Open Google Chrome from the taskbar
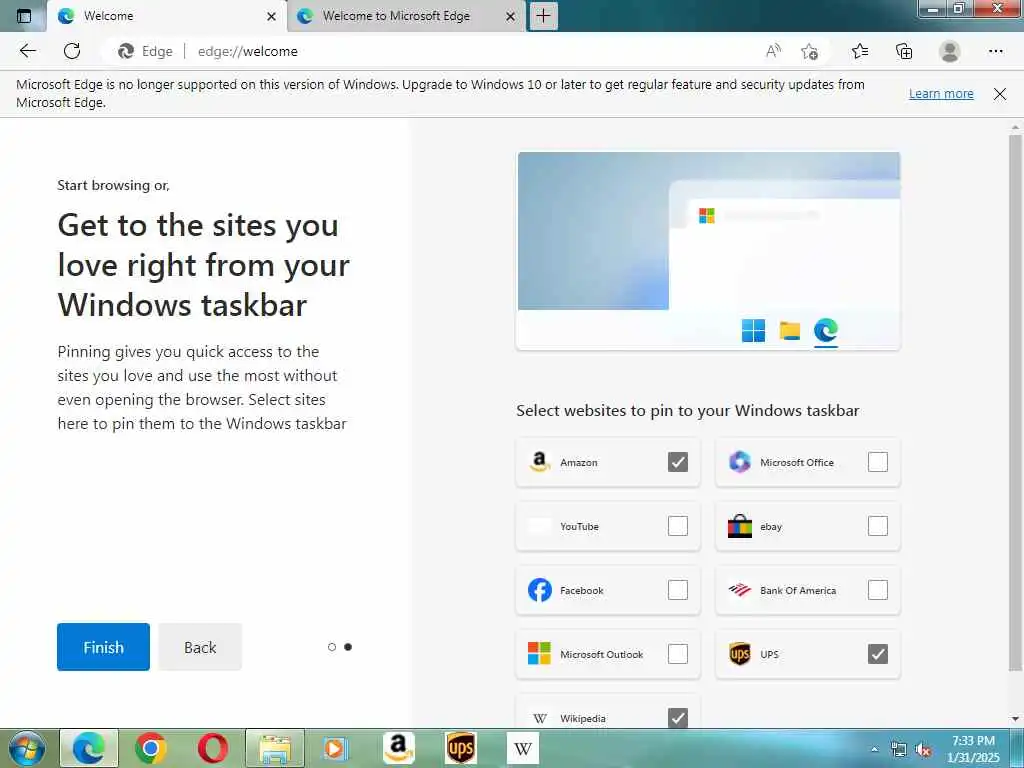Screen dimensions: 1024x768 (150, 748)
